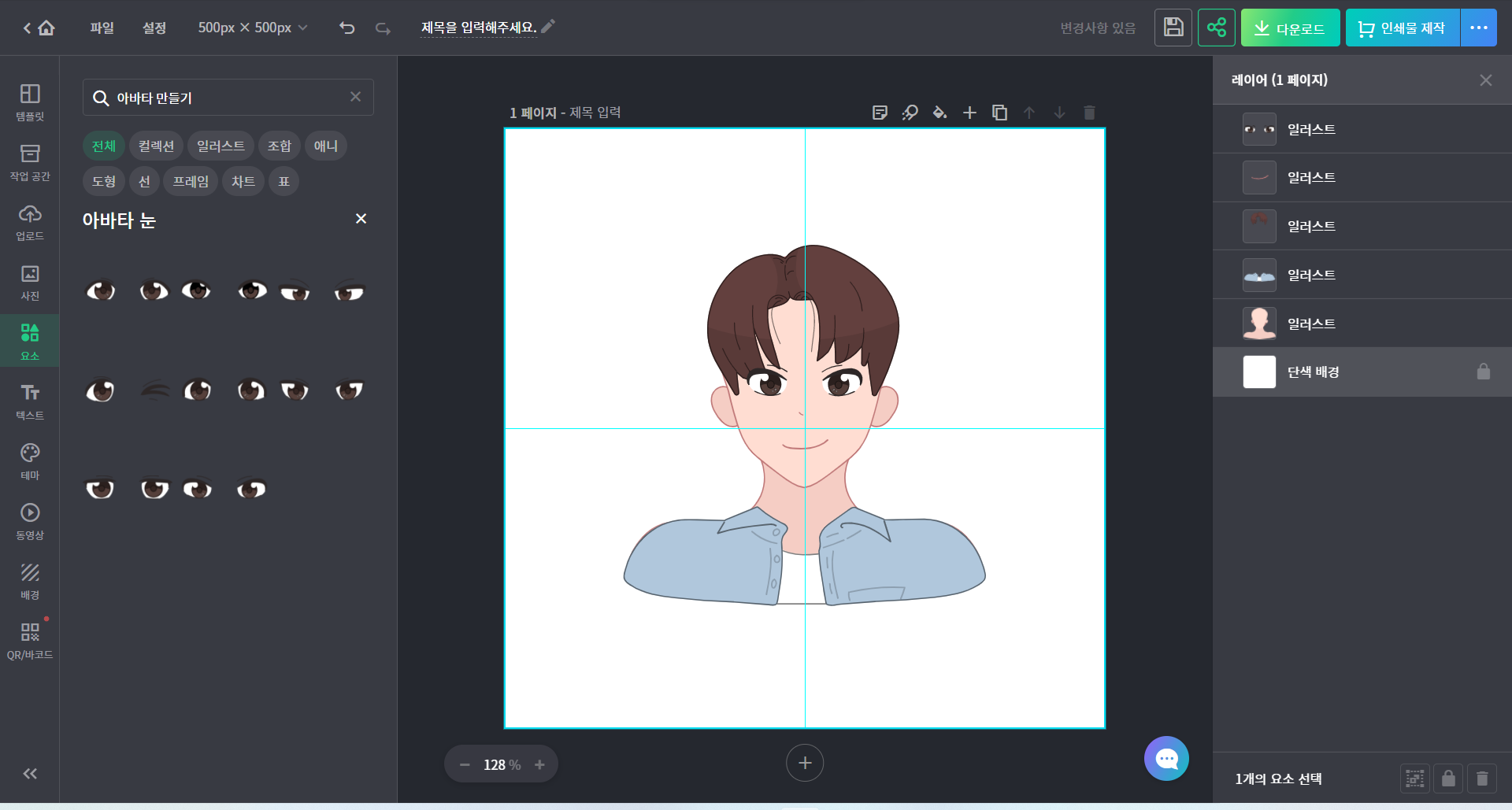
Task: Select the 프레임 filter chip
Action: [x=191, y=181]
